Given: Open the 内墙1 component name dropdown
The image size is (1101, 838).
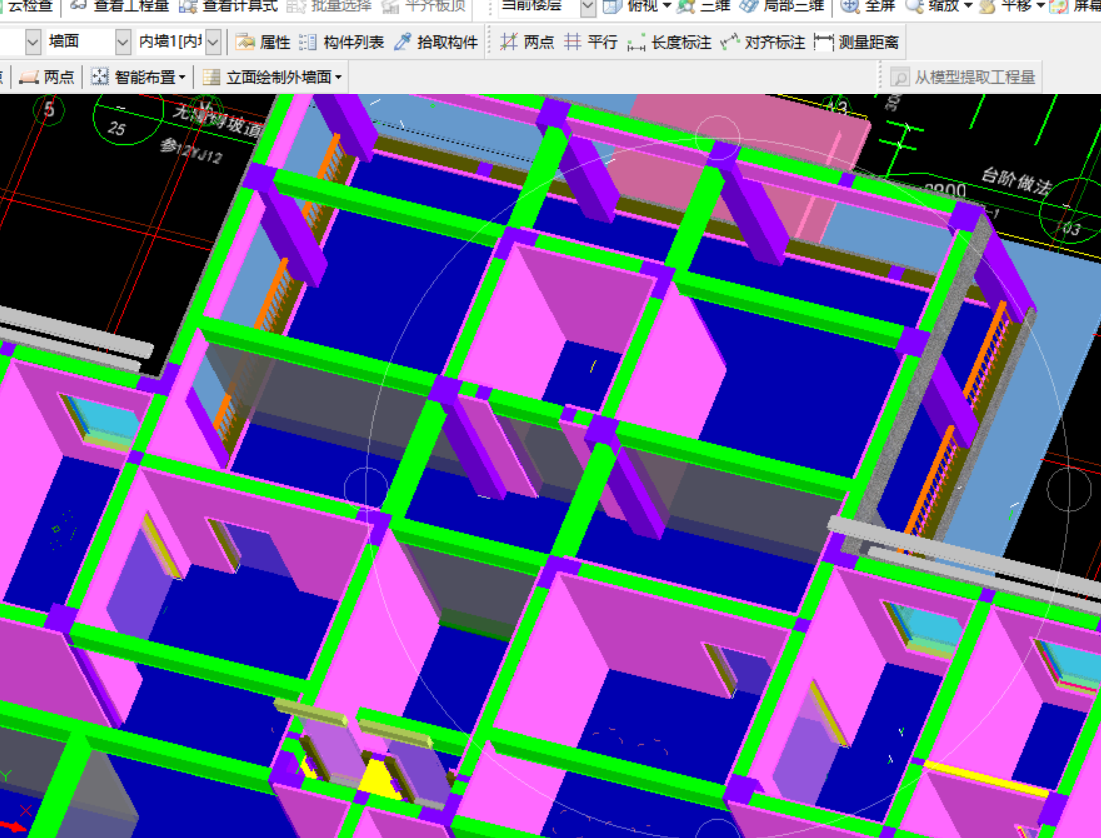Looking at the screenshot, I should (213, 42).
